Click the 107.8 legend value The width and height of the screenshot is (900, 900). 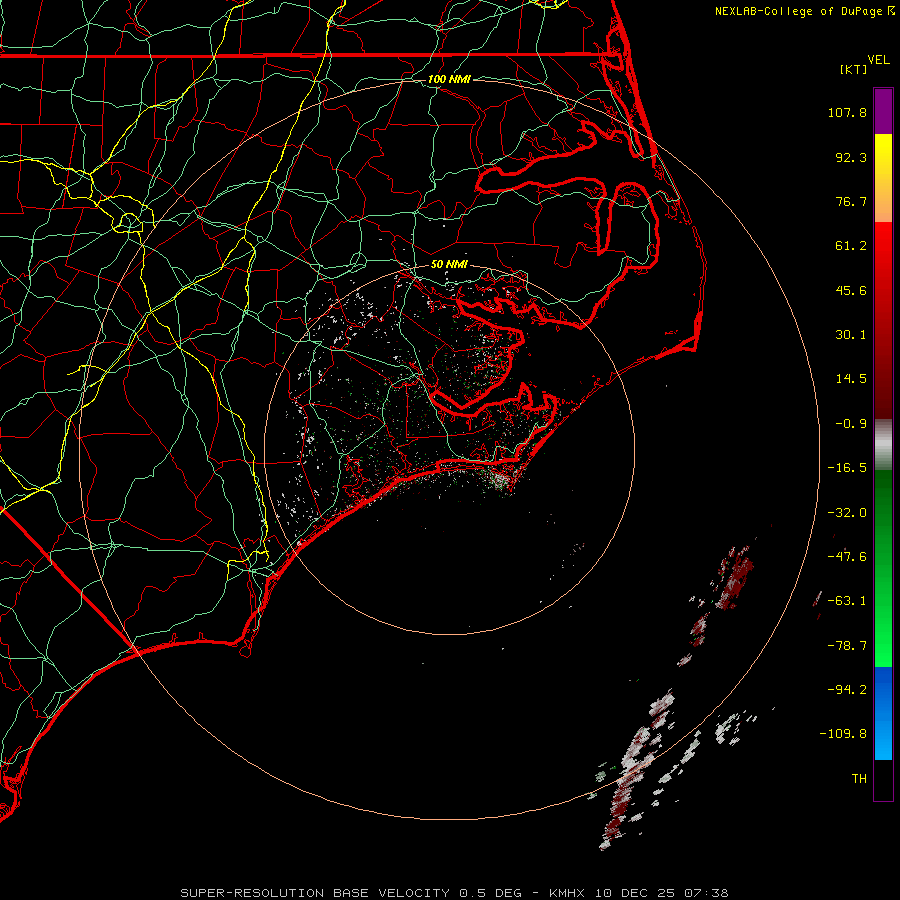pos(847,112)
